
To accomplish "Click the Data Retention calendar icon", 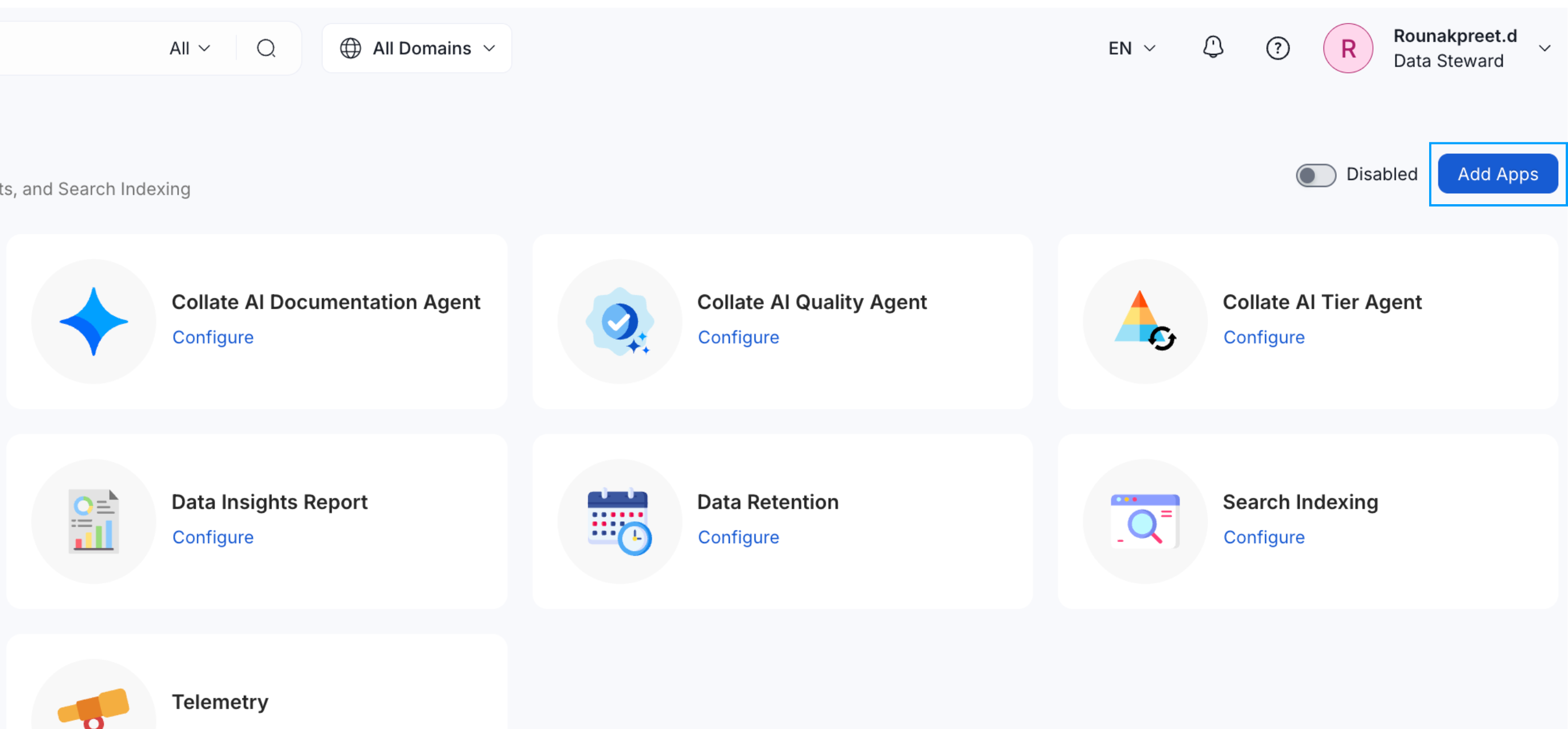I will (620, 521).
